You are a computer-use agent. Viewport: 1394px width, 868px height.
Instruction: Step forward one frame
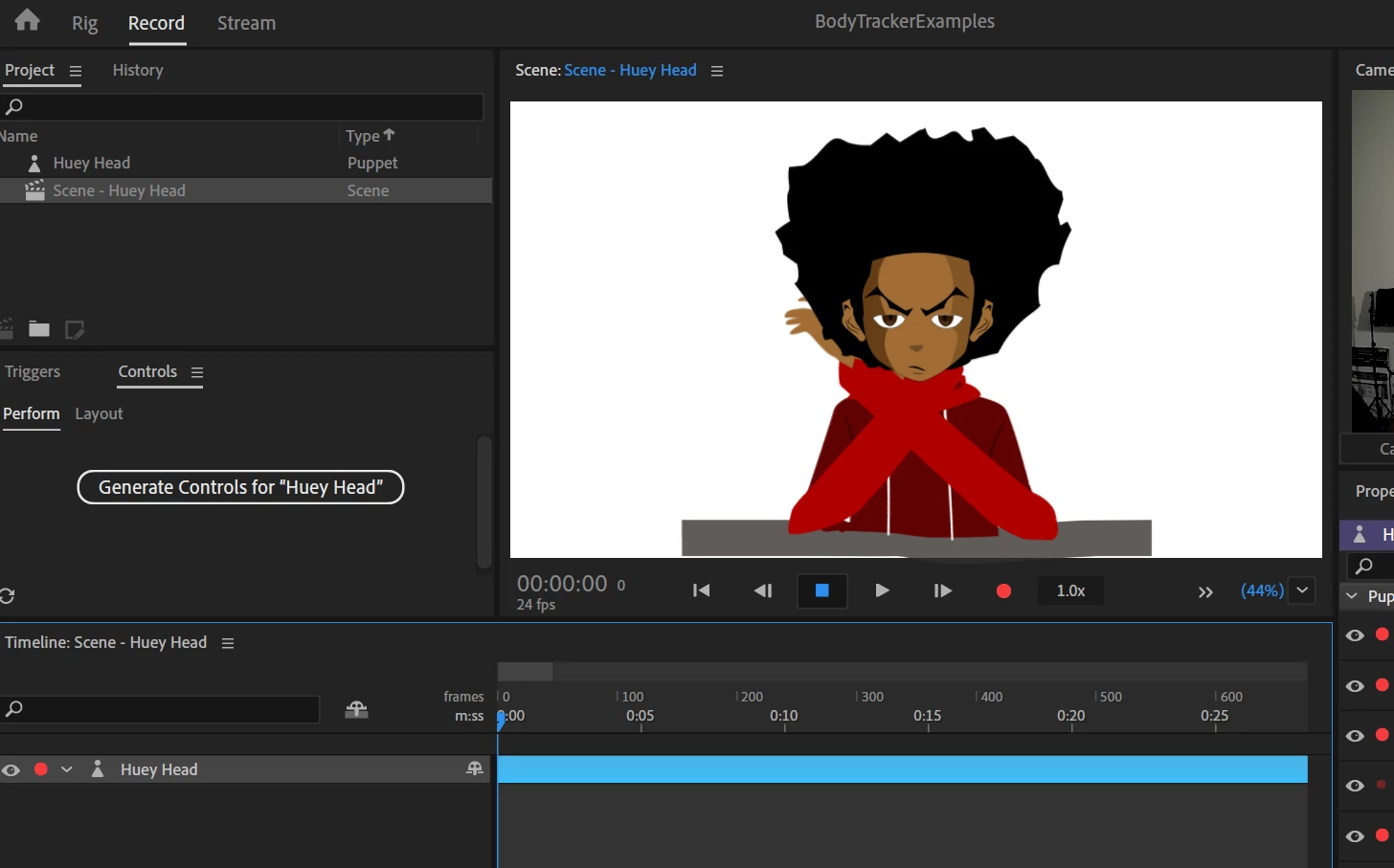point(943,590)
